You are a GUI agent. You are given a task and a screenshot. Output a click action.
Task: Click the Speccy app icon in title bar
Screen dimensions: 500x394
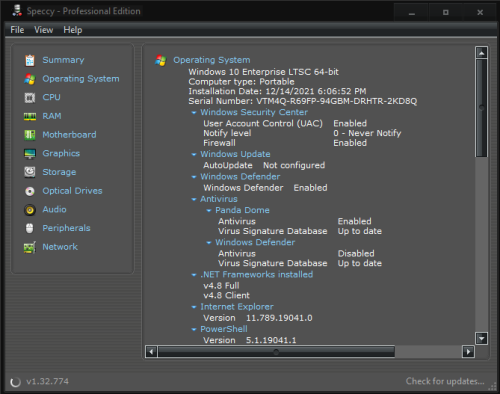pos(17,11)
